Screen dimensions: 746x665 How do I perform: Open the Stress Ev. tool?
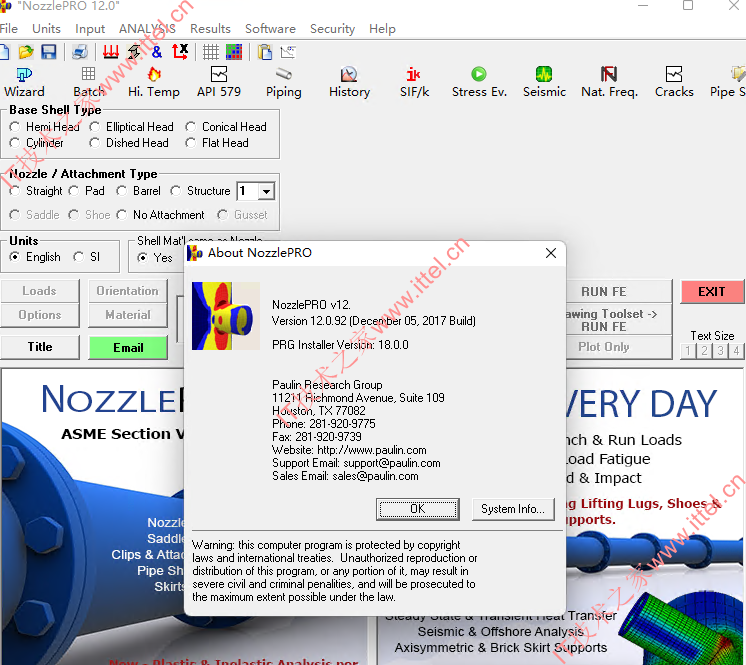point(479,82)
